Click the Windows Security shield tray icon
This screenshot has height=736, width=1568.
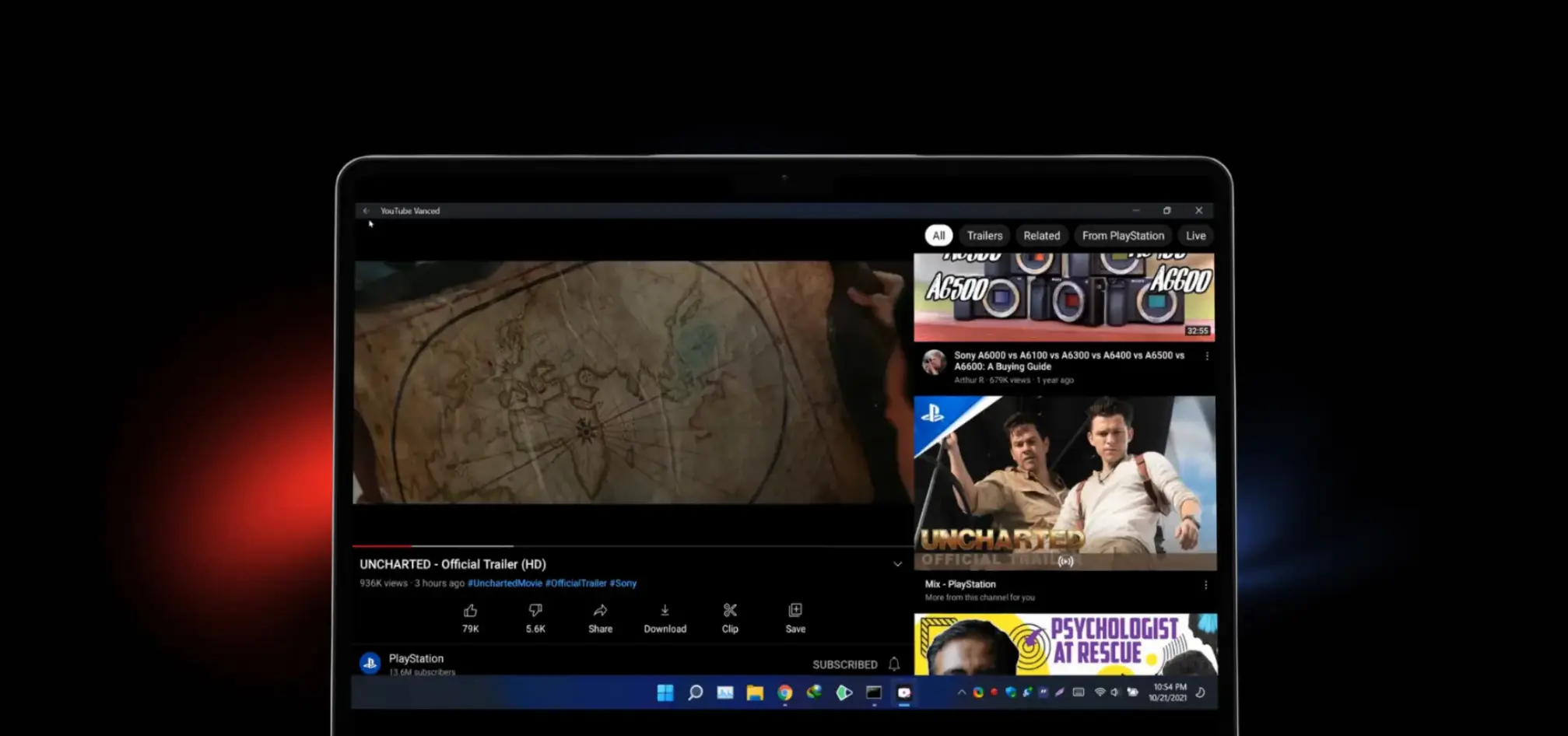pos(1010,692)
